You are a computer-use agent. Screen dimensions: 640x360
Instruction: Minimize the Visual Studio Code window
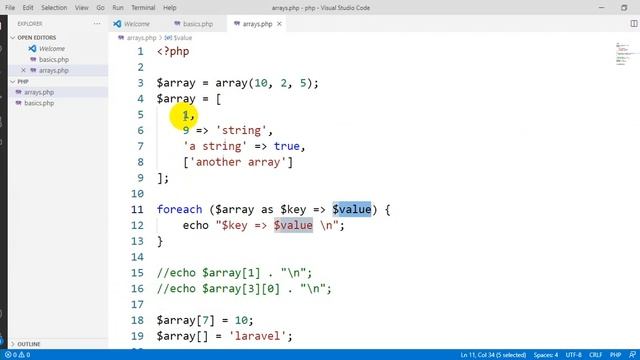[601, 8]
